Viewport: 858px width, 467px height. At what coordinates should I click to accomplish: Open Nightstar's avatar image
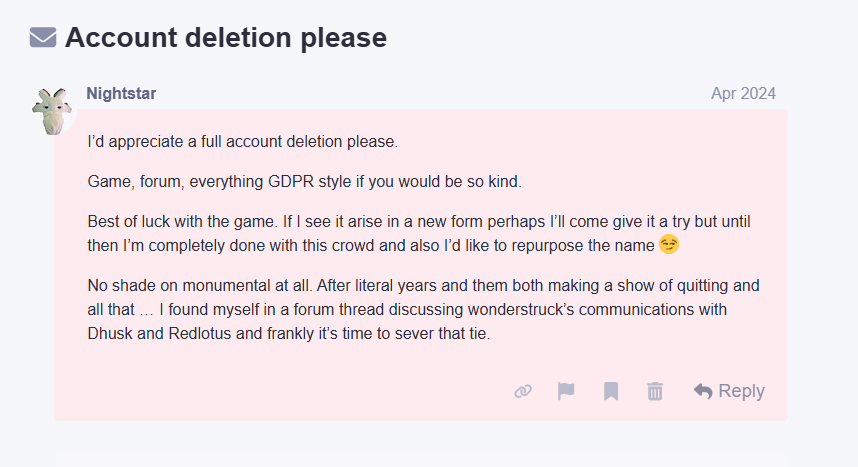55,111
